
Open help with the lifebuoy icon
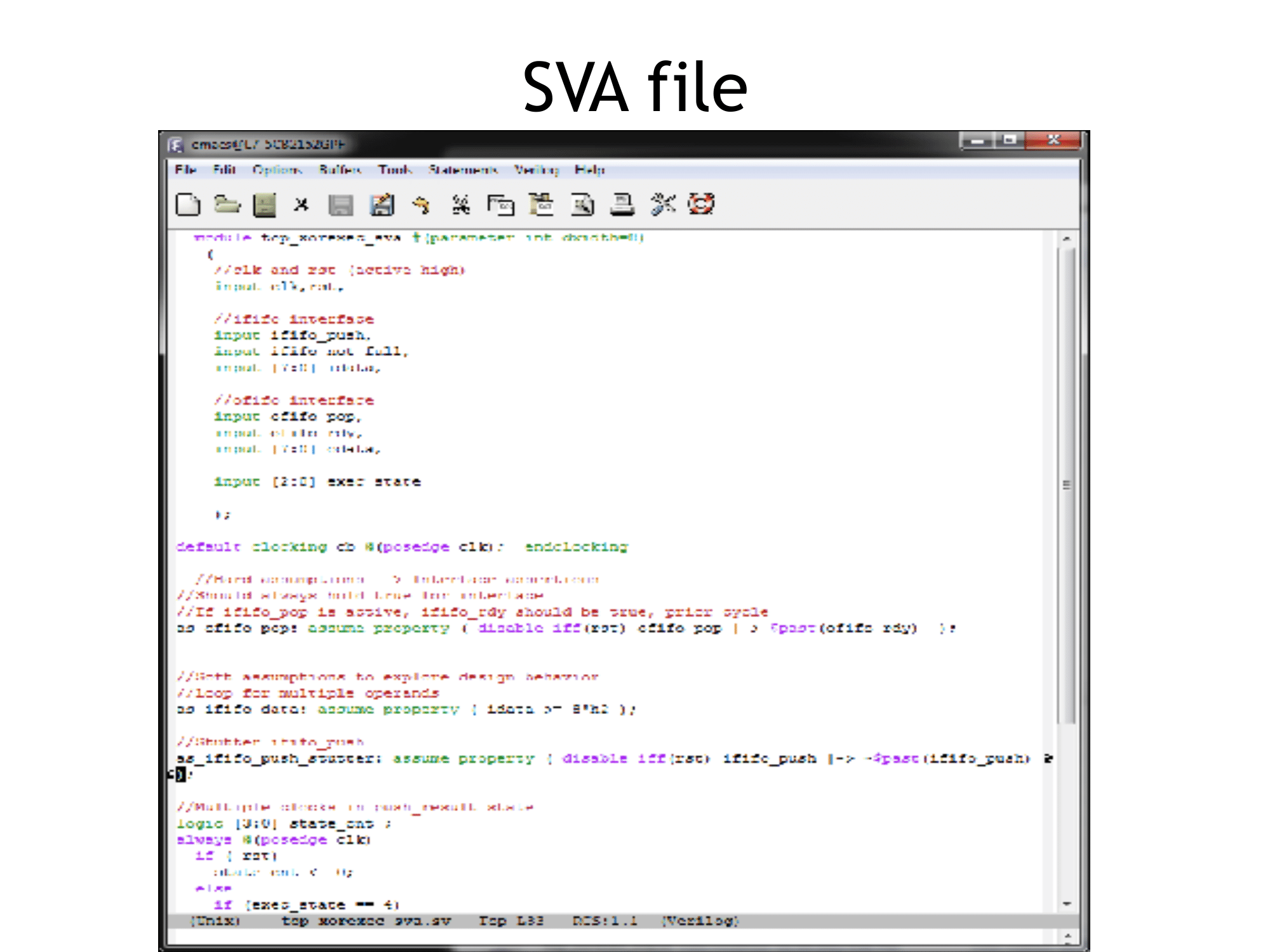(x=701, y=204)
